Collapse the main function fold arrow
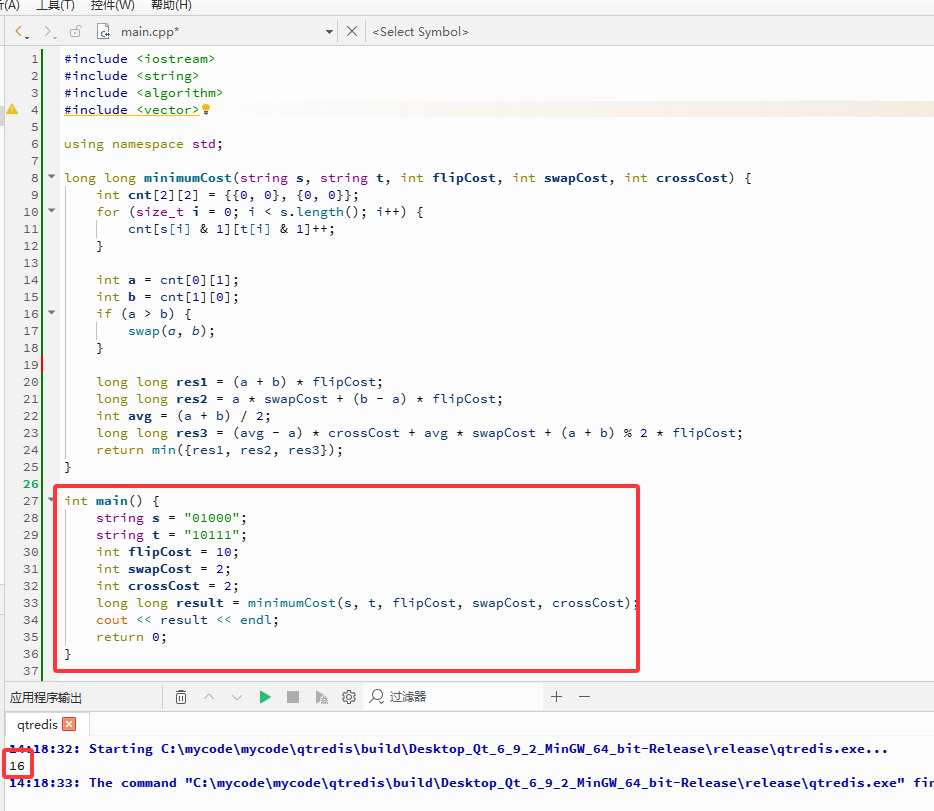The width and height of the screenshot is (934, 811). [x=52, y=500]
